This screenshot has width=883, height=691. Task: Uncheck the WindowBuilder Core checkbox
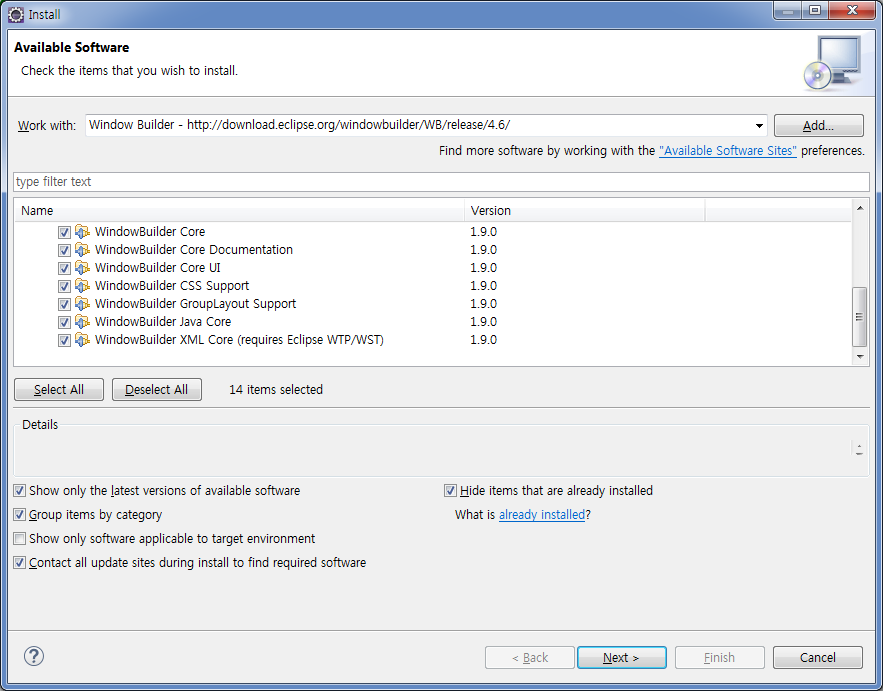coord(64,232)
